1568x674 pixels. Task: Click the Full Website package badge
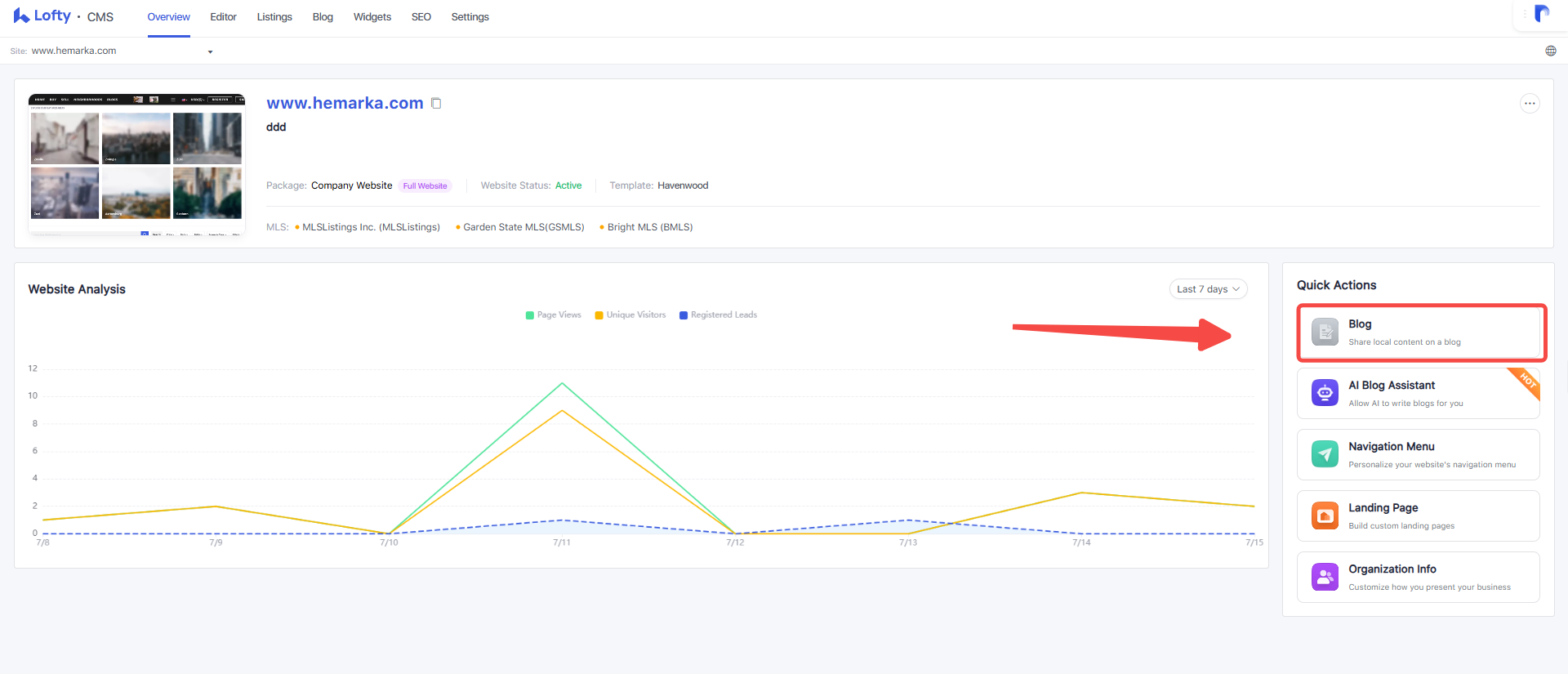tap(425, 185)
